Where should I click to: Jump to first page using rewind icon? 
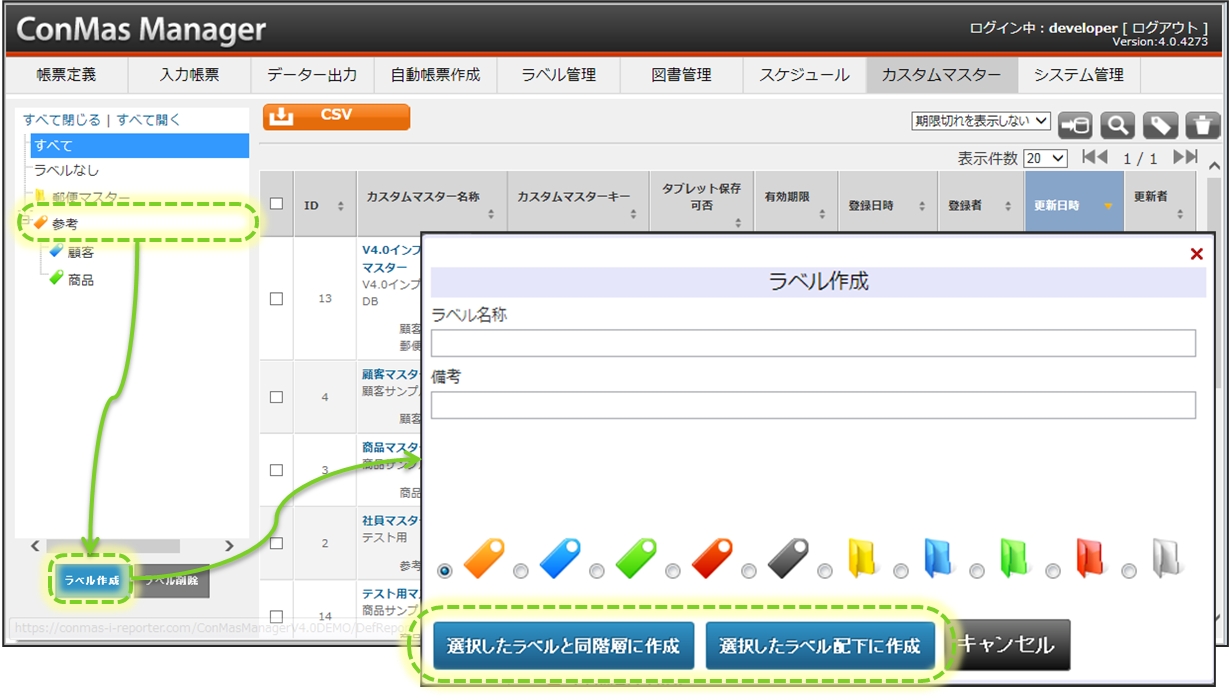coord(1095,157)
